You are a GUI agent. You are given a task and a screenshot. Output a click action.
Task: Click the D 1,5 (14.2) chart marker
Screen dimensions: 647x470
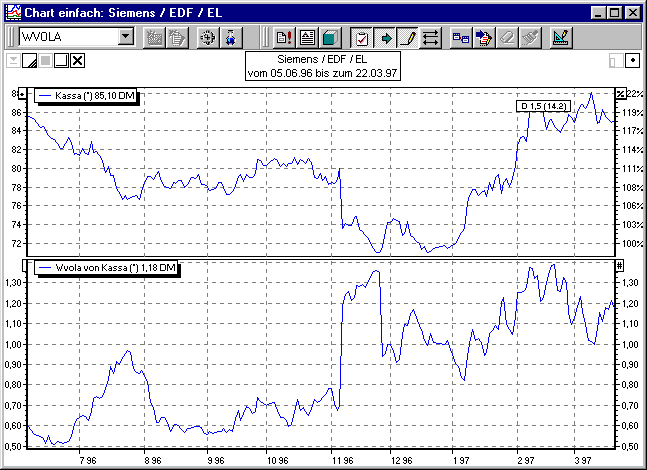[x=543, y=105]
